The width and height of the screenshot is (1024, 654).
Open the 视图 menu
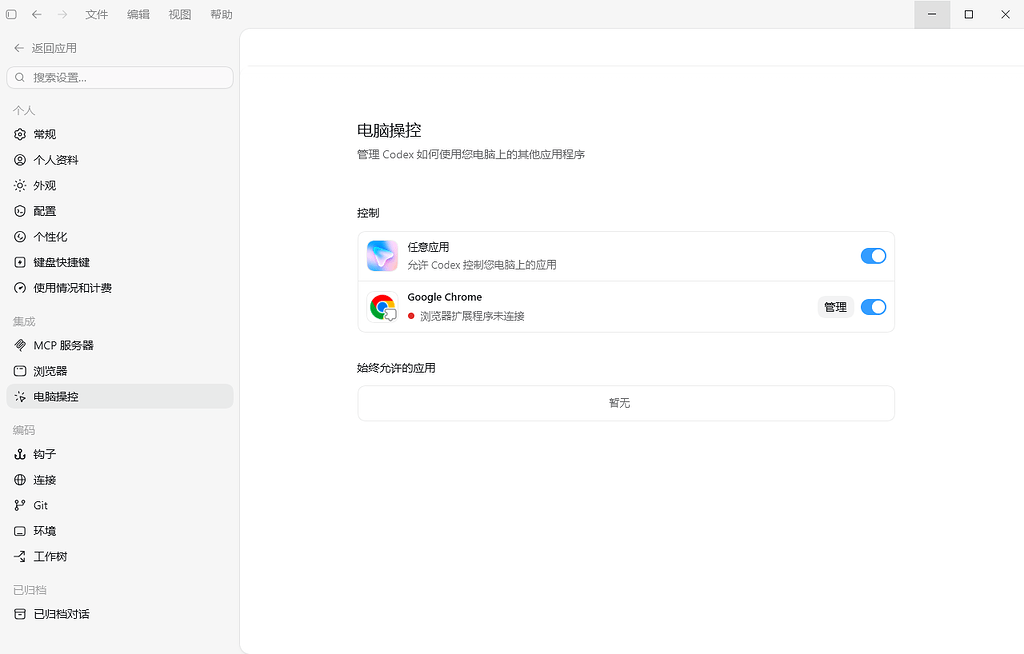click(x=180, y=14)
